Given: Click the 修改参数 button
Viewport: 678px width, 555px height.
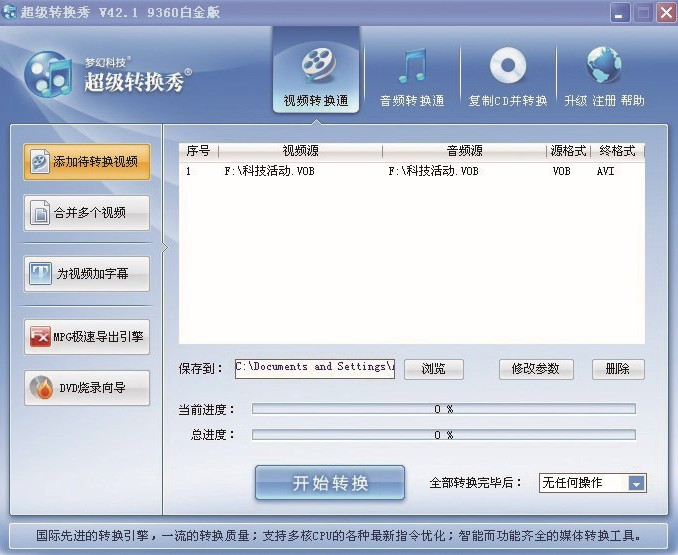Looking at the screenshot, I should 536,369.
